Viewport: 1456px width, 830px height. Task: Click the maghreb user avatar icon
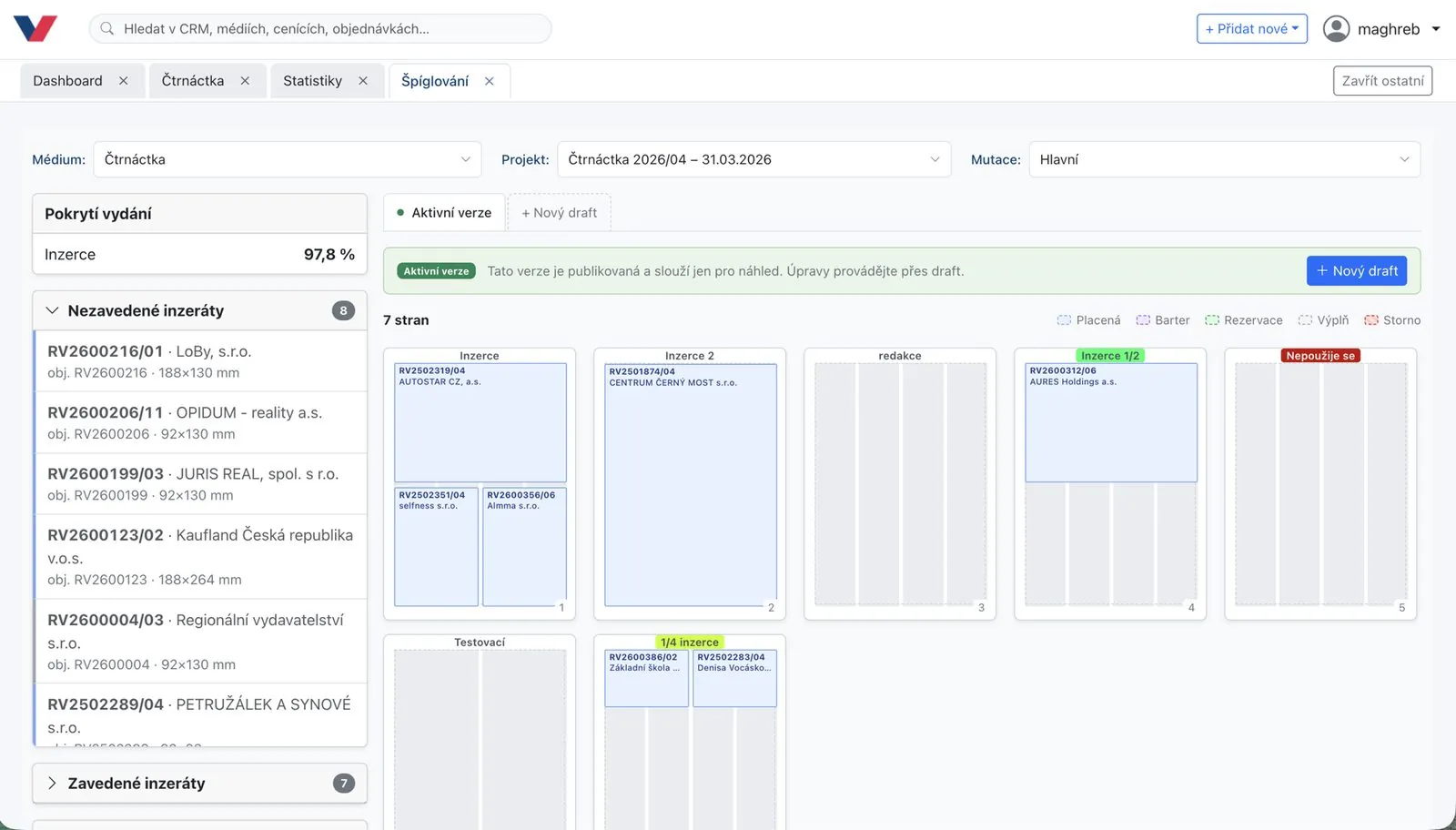[1336, 29]
